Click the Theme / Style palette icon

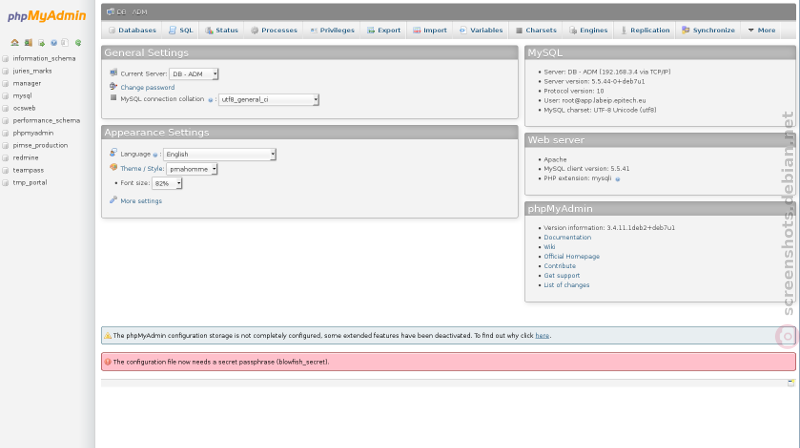pos(113,167)
